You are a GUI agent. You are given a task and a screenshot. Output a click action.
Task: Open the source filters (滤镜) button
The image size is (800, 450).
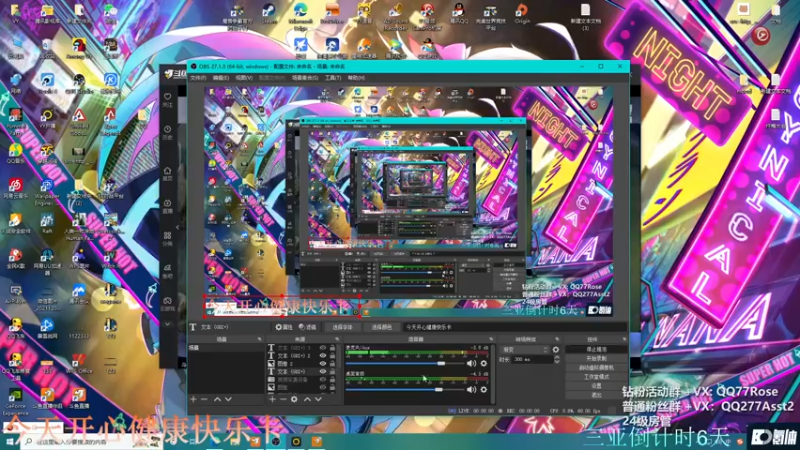308,327
